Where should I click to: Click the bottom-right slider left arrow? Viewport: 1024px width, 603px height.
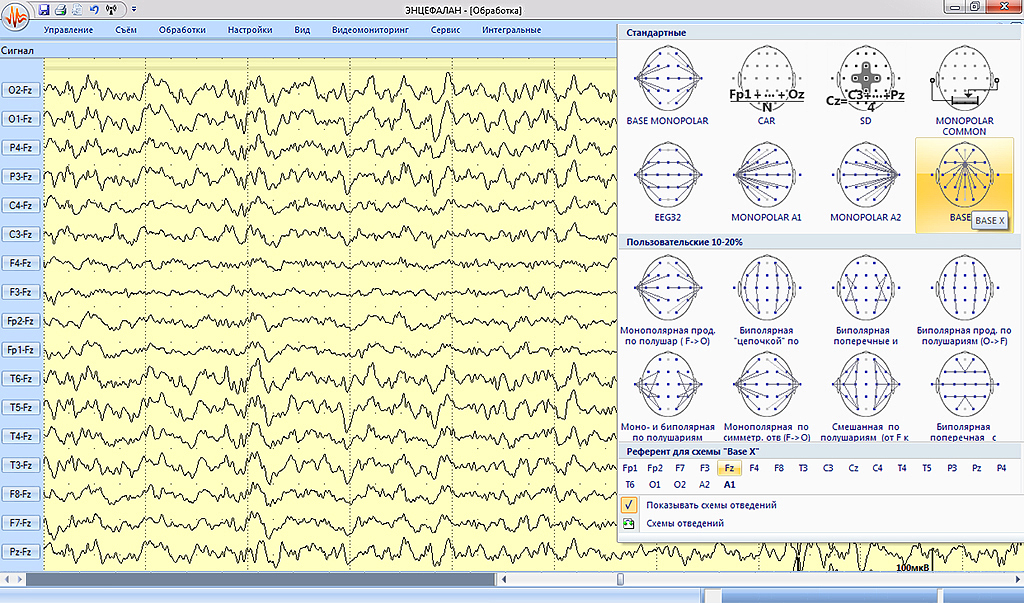[x=504, y=579]
